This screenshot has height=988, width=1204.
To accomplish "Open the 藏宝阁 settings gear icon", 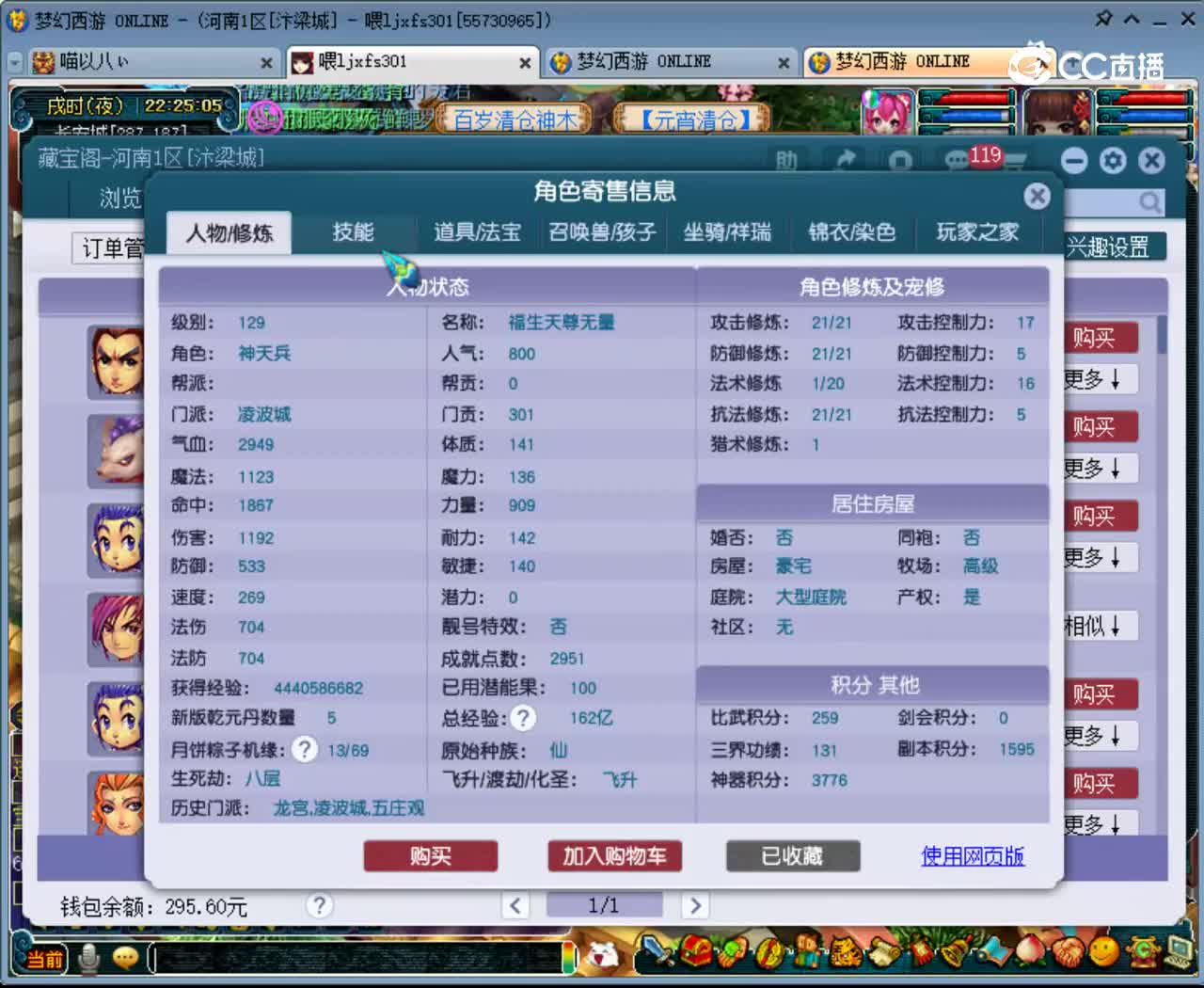I will coord(1113,161).
